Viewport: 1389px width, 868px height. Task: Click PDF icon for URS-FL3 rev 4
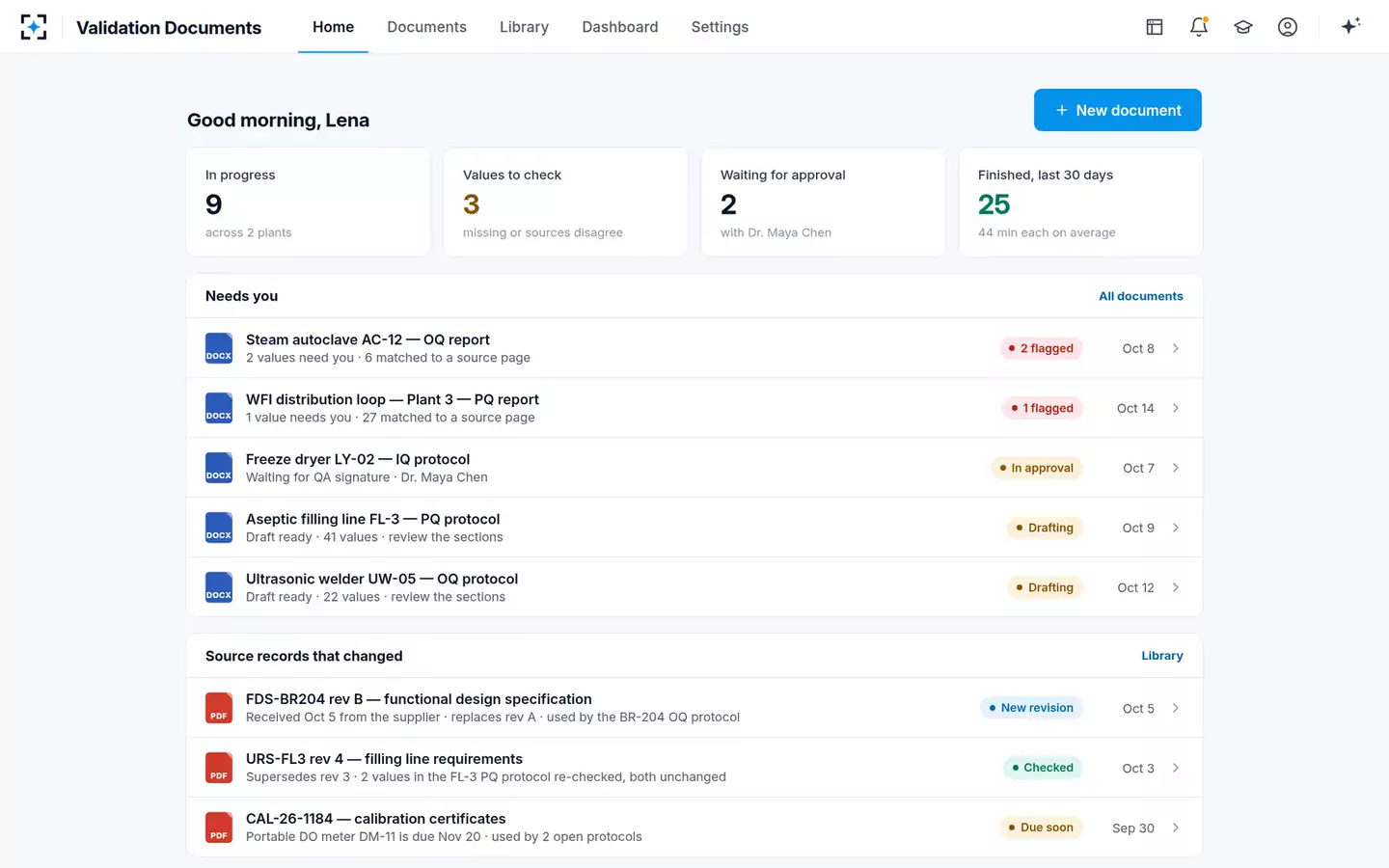point(219,768)
